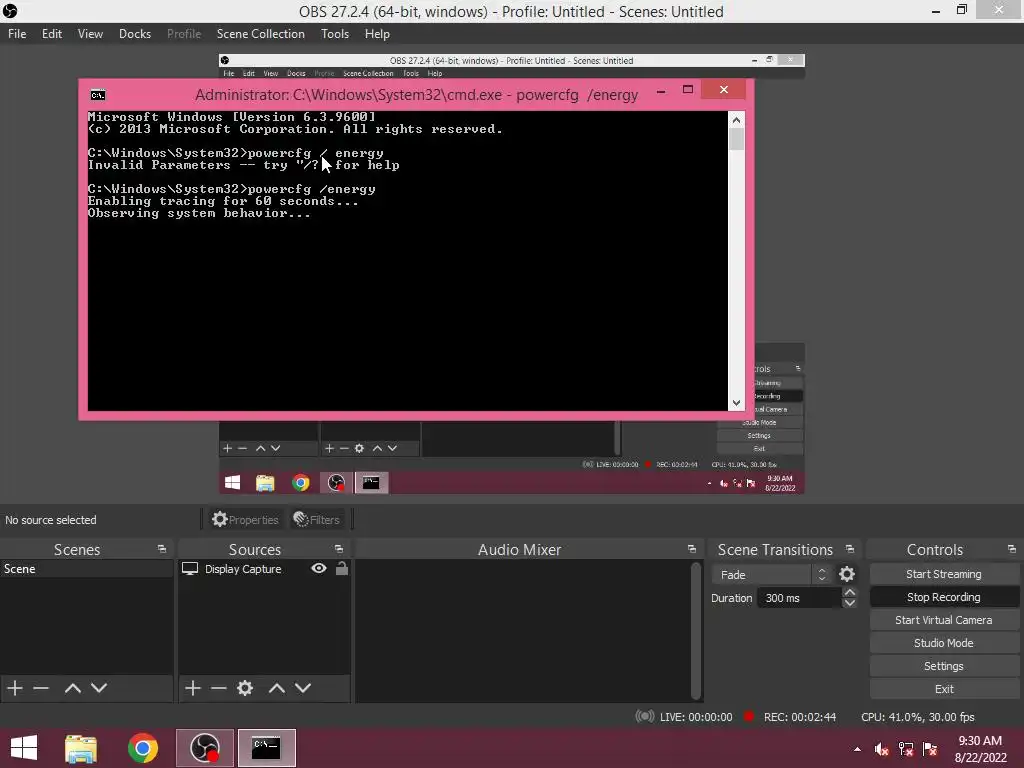Click Stop Recording button
Screen dimensions: 1024x768
944,597
